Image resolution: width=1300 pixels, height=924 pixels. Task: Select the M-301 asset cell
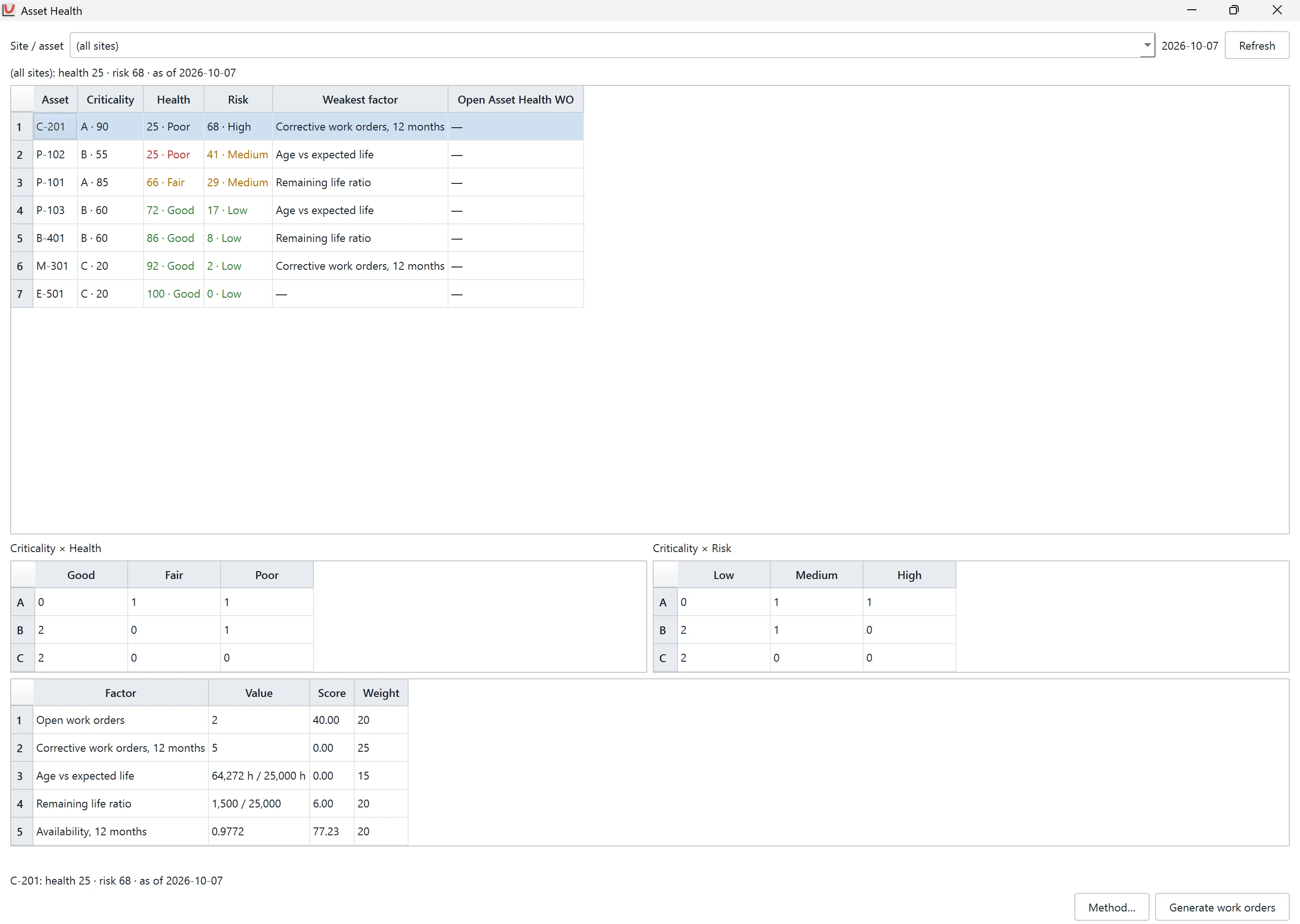tap(55, 266)
